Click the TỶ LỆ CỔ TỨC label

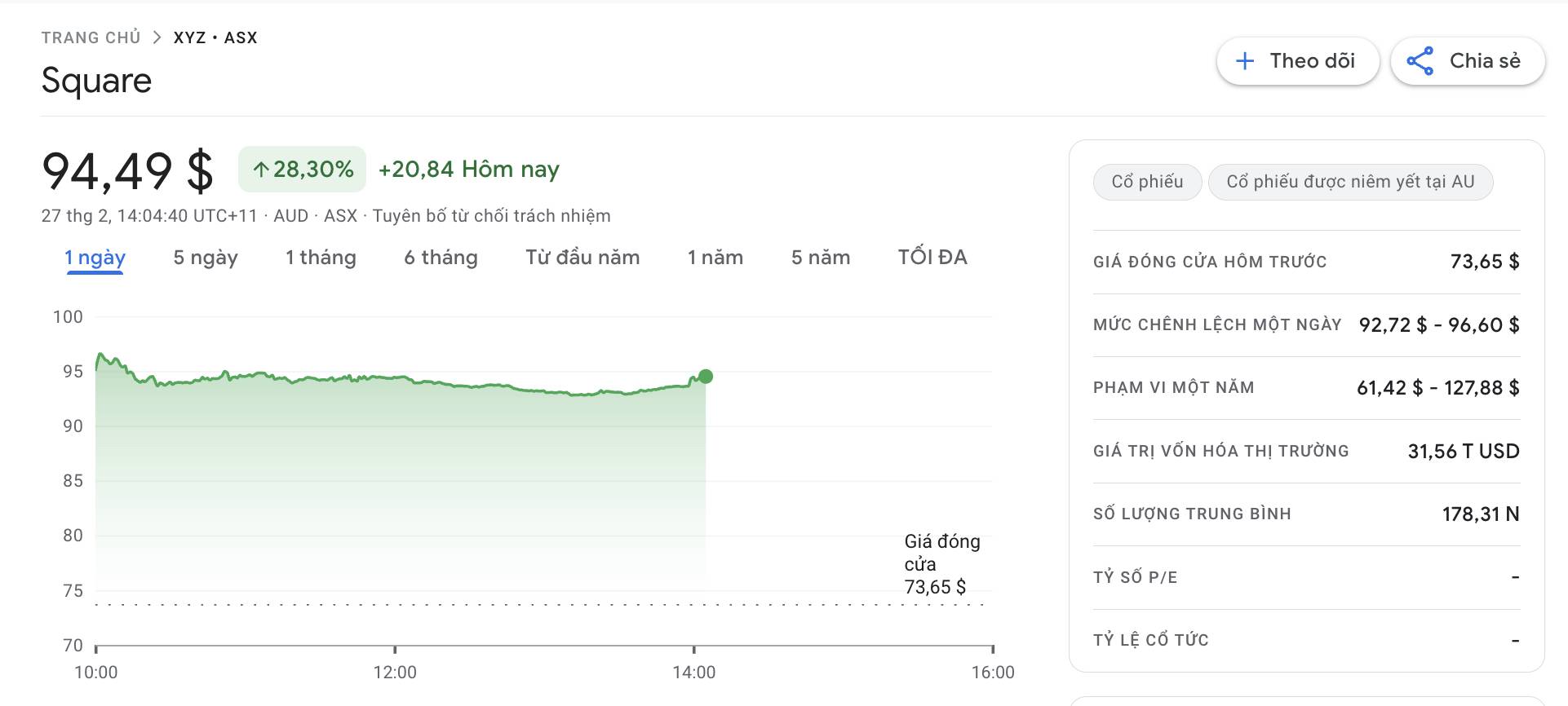click(1151, 640)
